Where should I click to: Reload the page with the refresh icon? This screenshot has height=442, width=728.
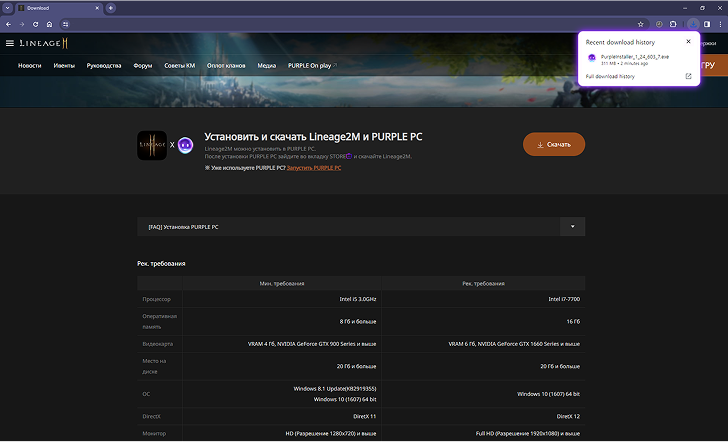click(x=35, y=23)
